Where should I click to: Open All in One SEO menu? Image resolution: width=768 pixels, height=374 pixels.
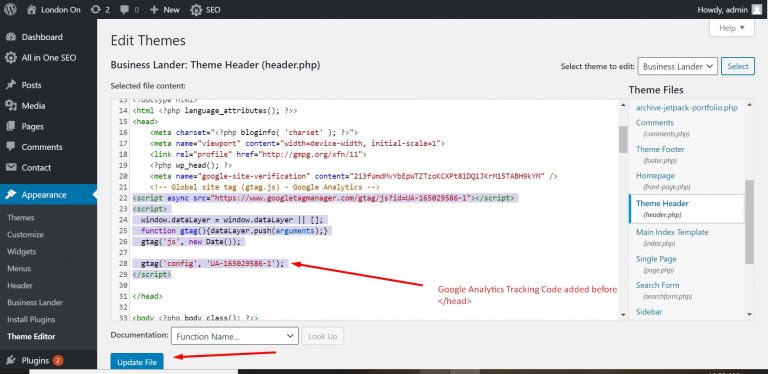48,58
